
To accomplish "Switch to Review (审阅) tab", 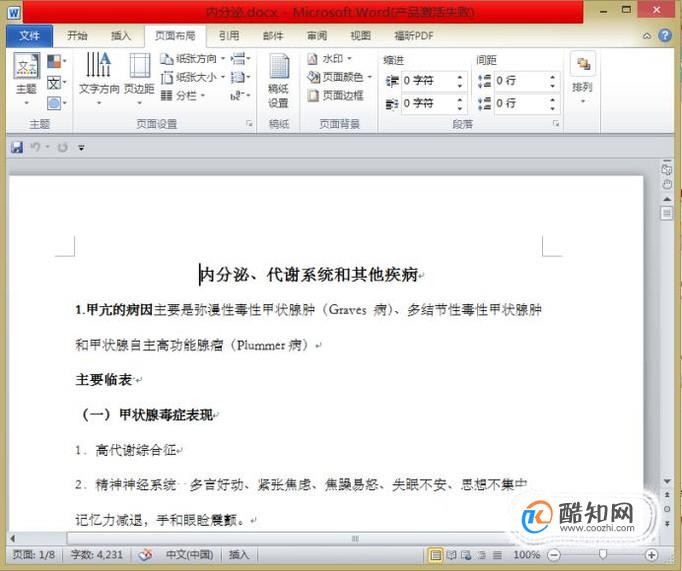I will pyautogui.click(x=317, y=36).
